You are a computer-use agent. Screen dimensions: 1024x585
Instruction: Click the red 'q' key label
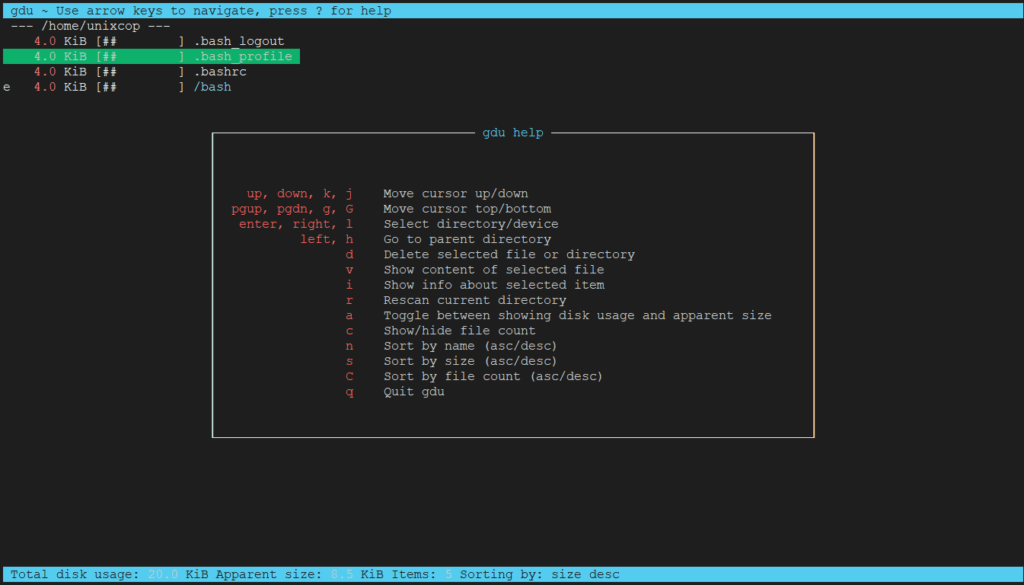(x=349, y=392)
